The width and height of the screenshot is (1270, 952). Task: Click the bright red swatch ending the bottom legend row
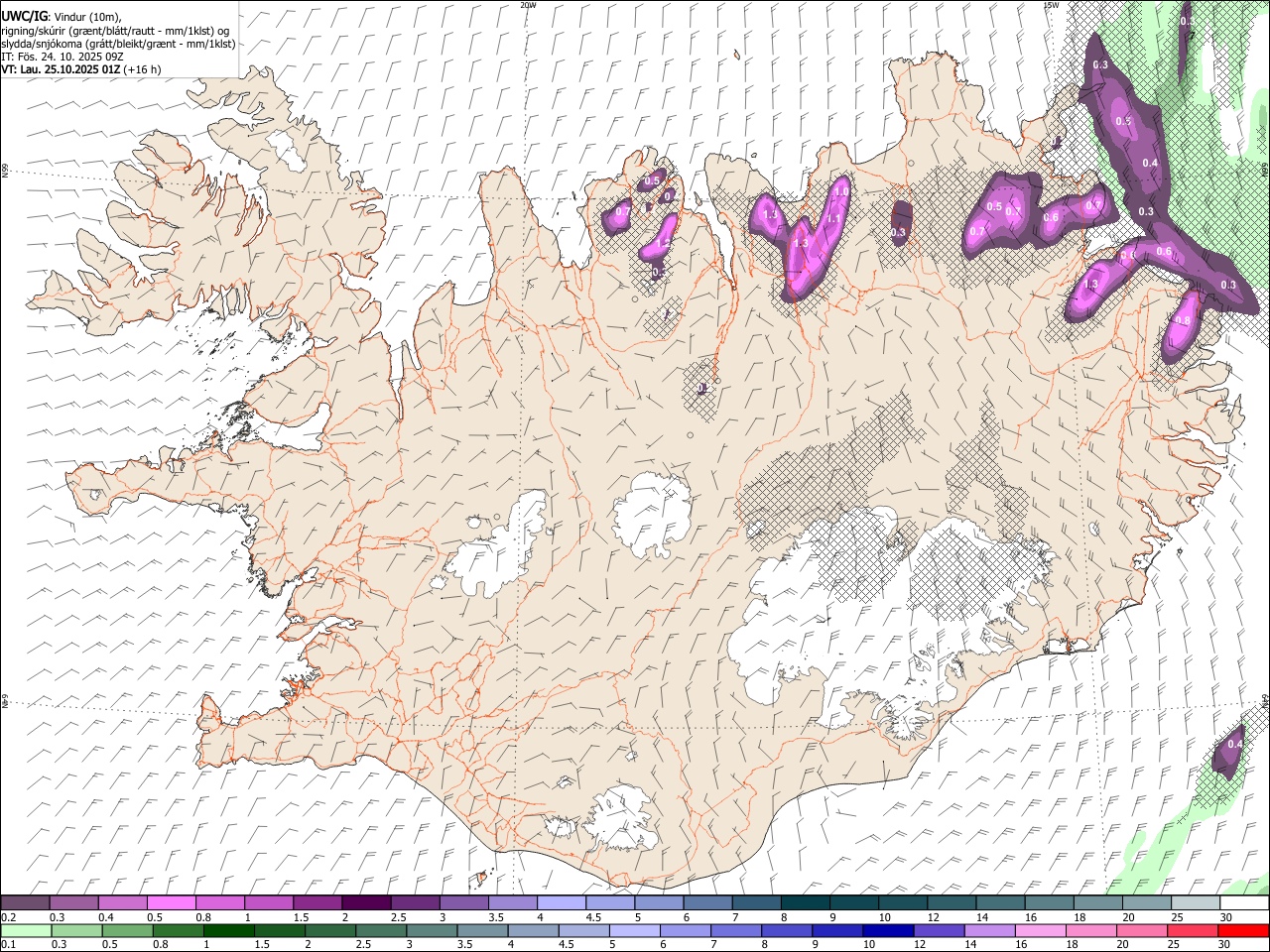1243,931
